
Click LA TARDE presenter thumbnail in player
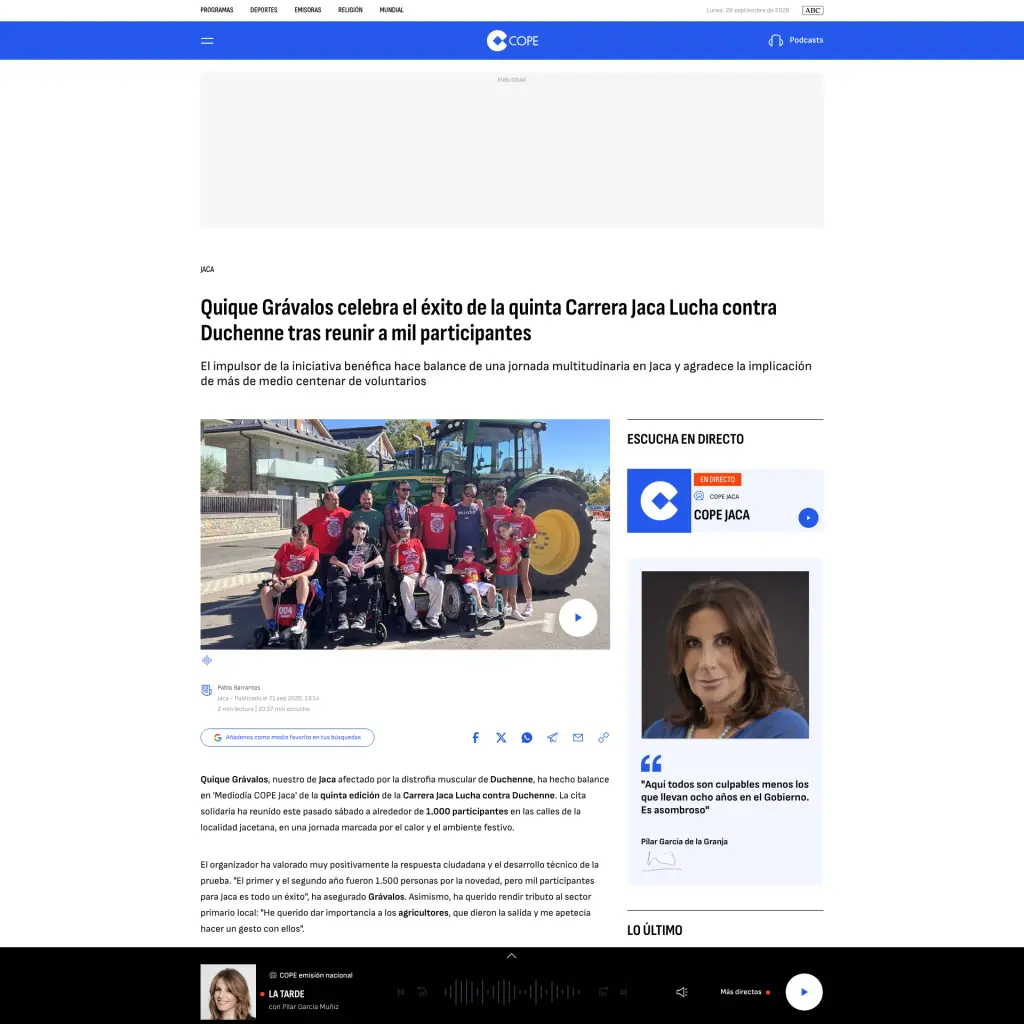[228, 991]
